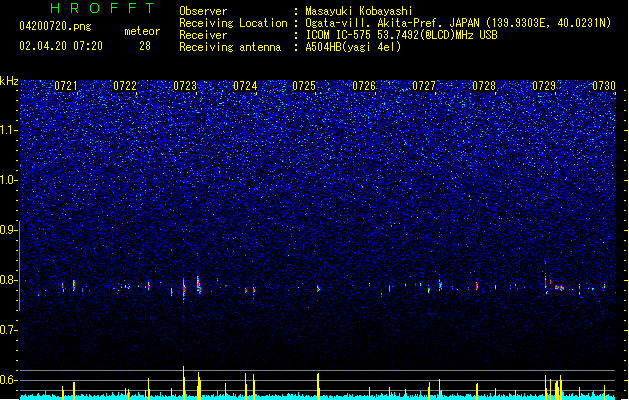
Task: Click the Receiving Location label
Action: pyautogui.click(x=233, y=23)
